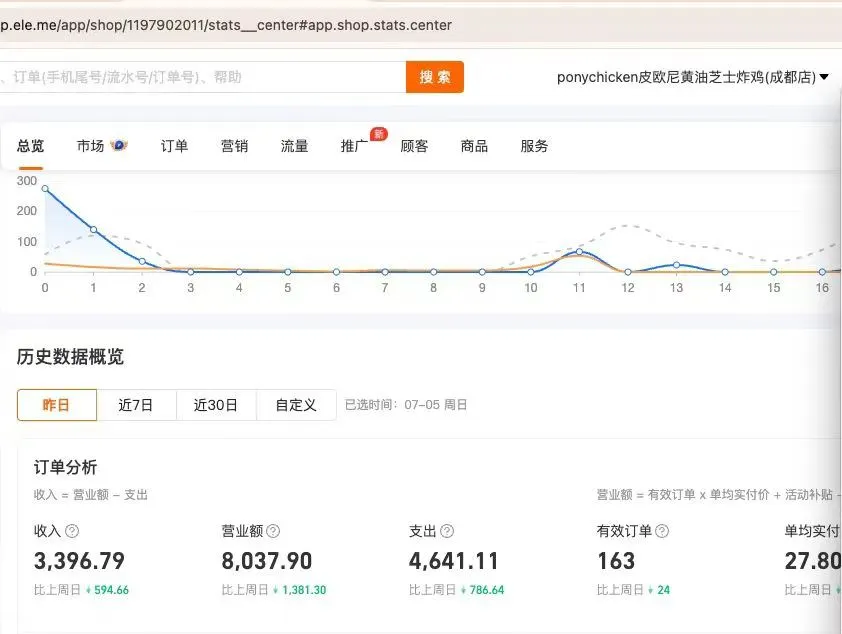Open the 订单 tab

click(x=174, y=146)
